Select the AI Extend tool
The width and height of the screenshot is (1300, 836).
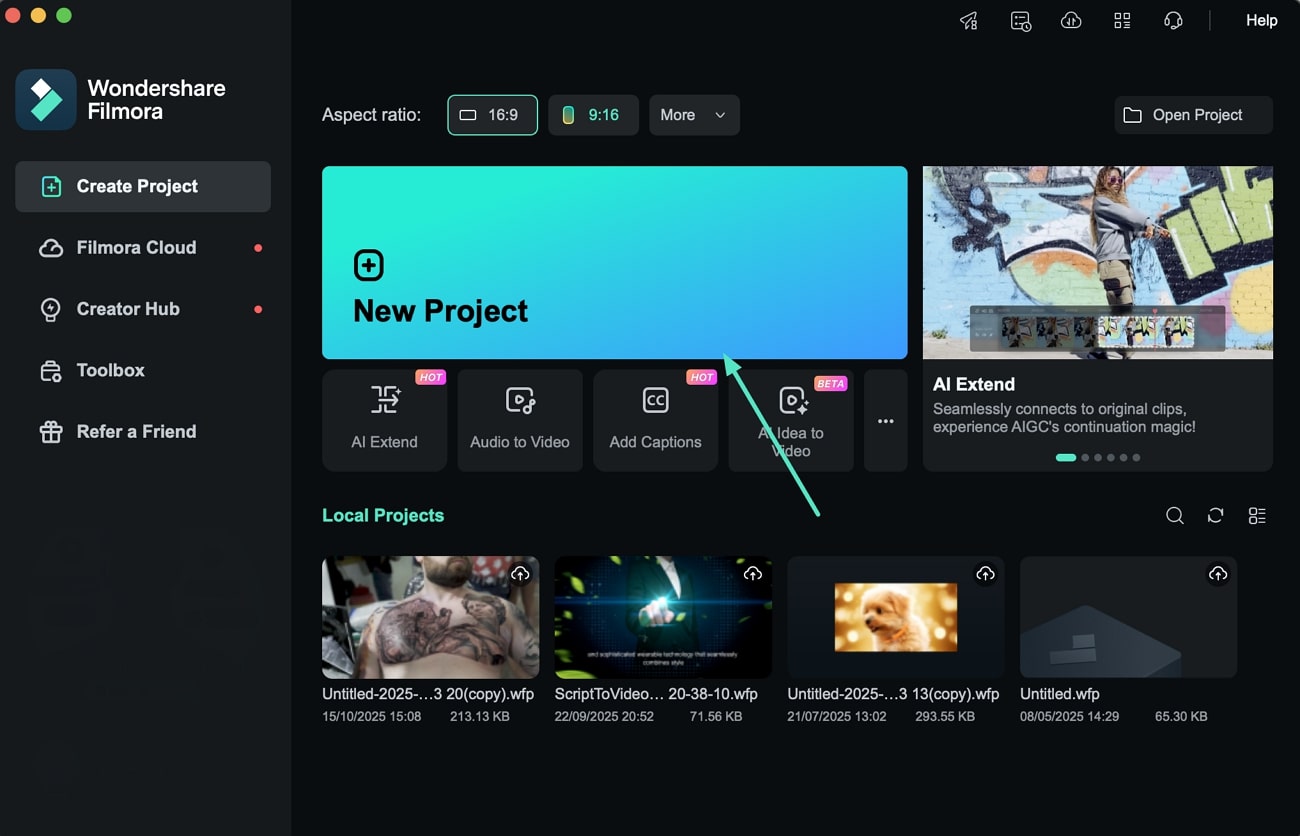point(384,420)
